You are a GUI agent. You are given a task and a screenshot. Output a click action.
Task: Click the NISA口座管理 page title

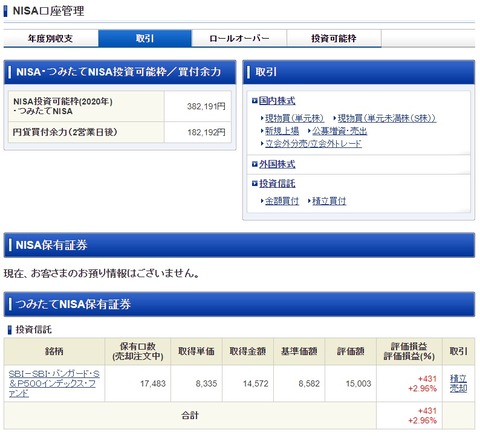pos(48,11)
